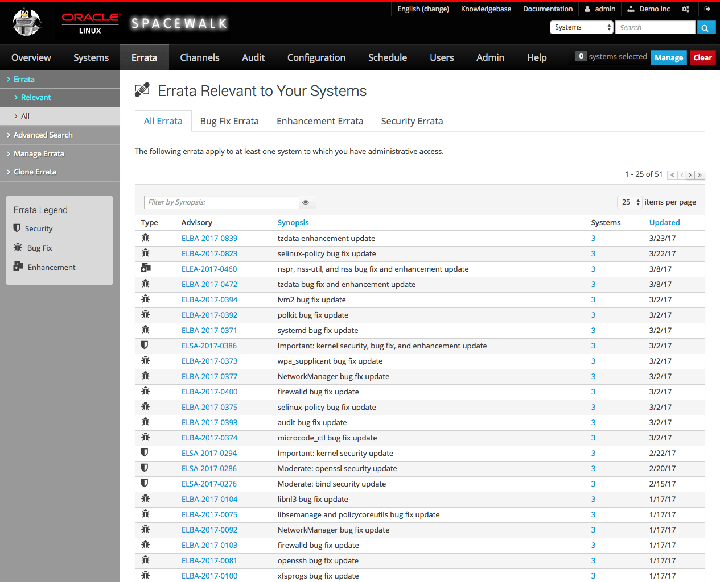Click the errata icon beside the page title
Image resolution: width=720 pixels, height=582 pixels.
point(142,90)
